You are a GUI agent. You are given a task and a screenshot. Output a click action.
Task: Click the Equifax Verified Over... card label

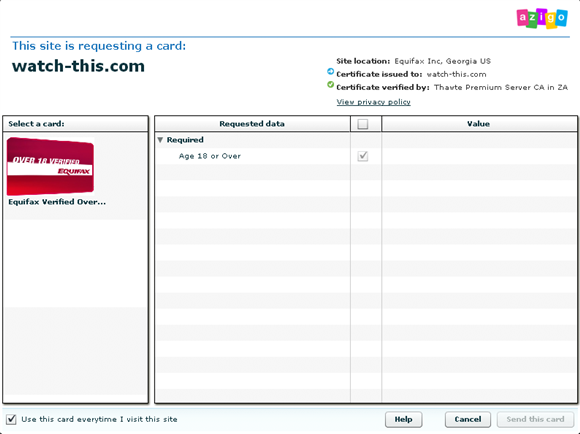click(57, 202)
